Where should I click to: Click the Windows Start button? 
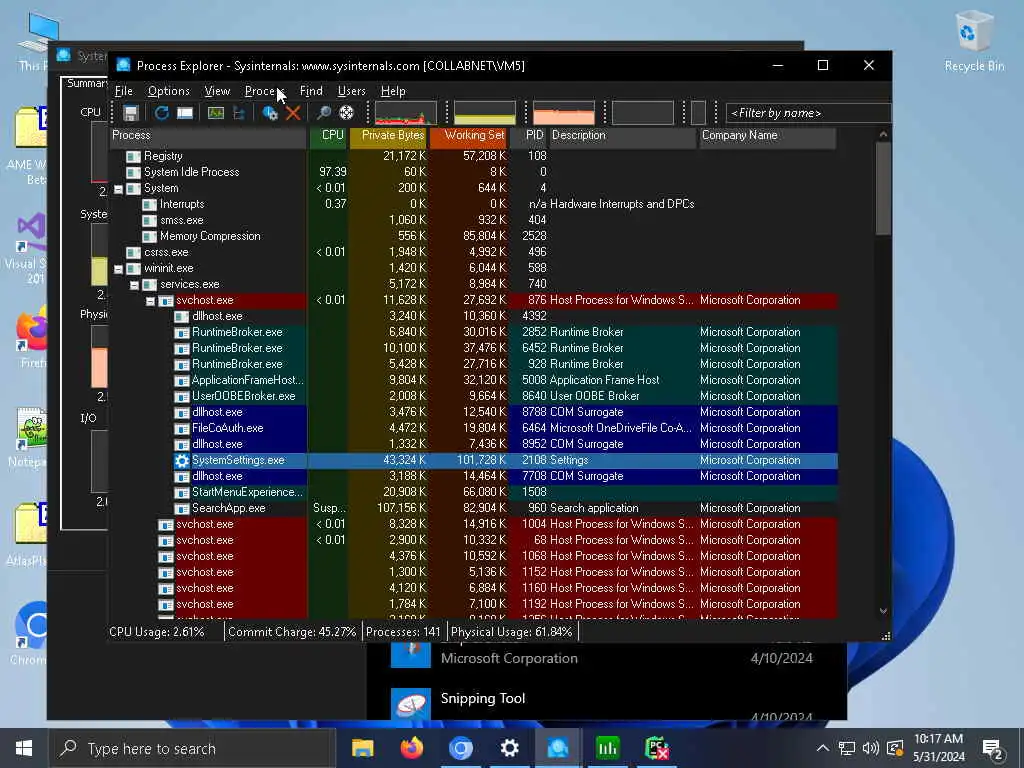pos(24,748)
